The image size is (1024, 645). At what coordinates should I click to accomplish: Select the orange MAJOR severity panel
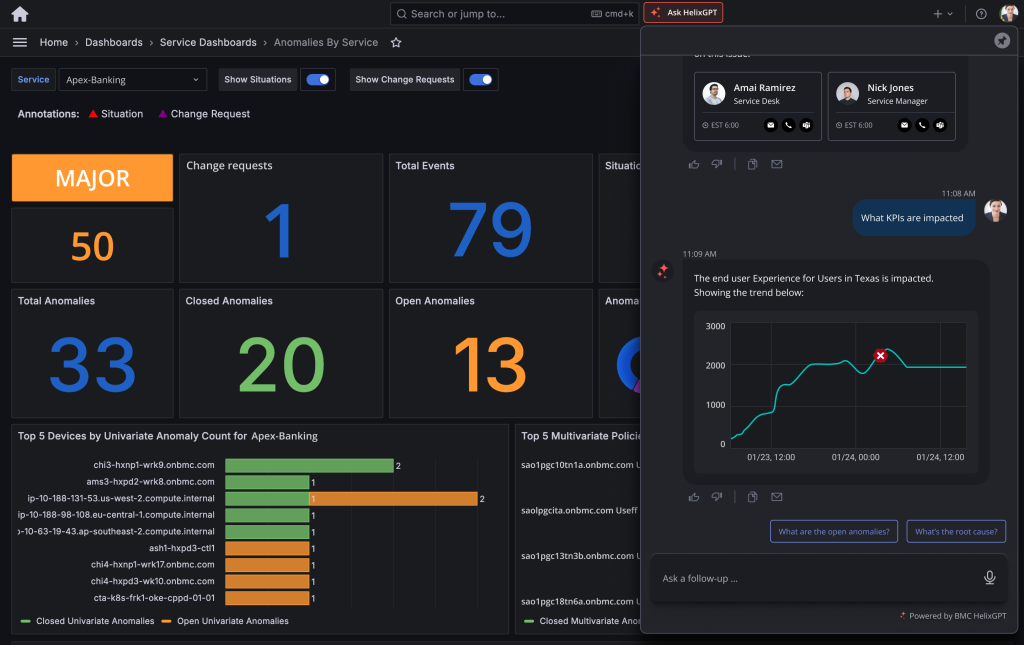pos(92,178)
